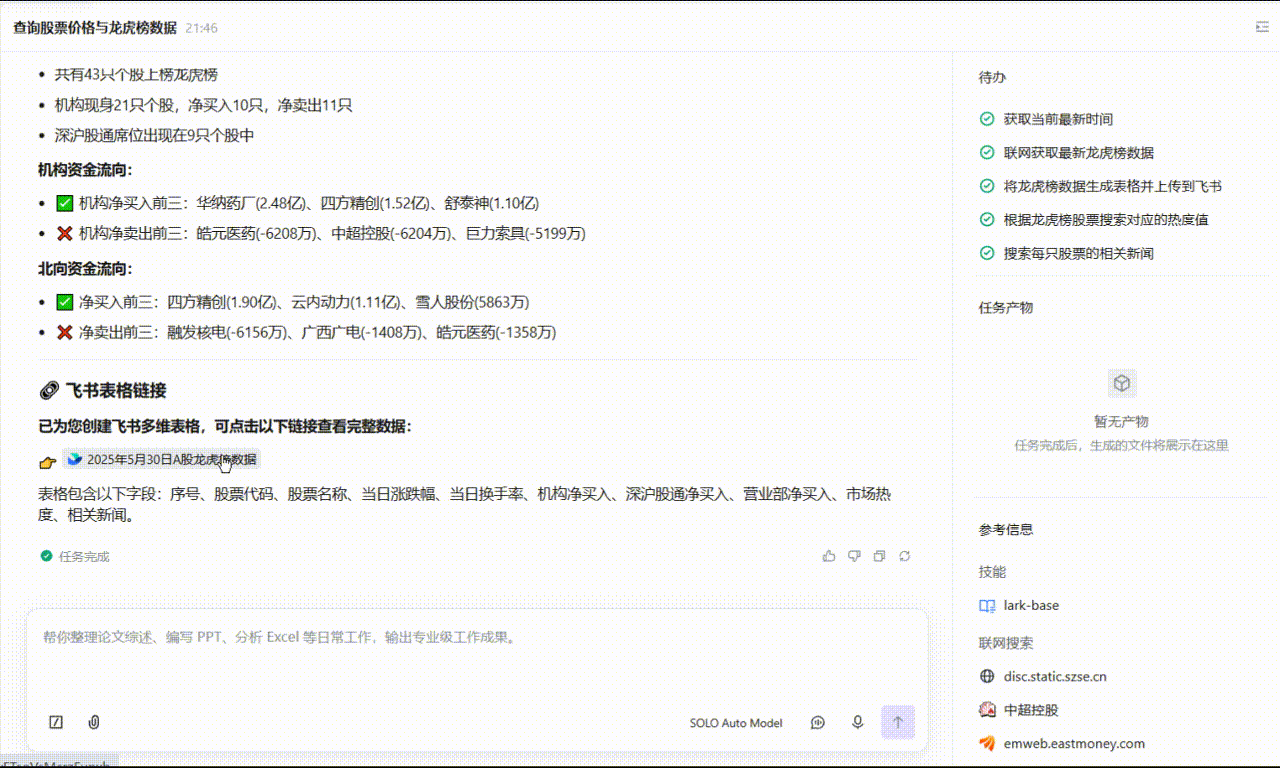Click the 参考信息 section heading
The image size is (1280, 768).
coord(1006,530)
